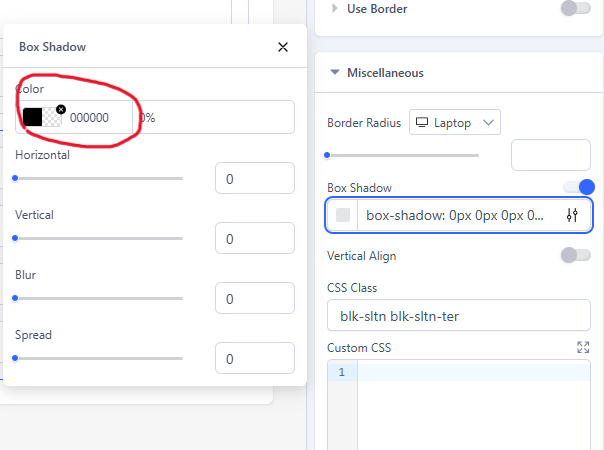Click the Blur value input box
The image size is (604, 450).
[x=254, y=299]
